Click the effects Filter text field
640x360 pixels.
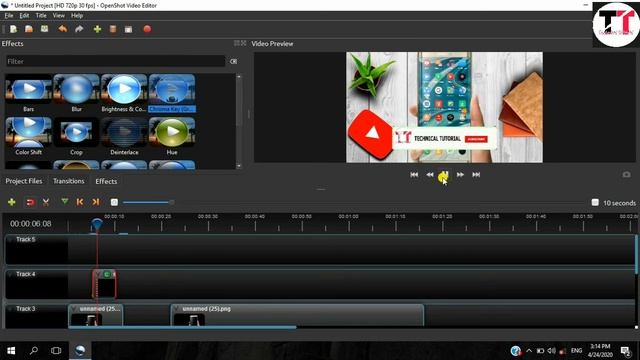[116, 61]
